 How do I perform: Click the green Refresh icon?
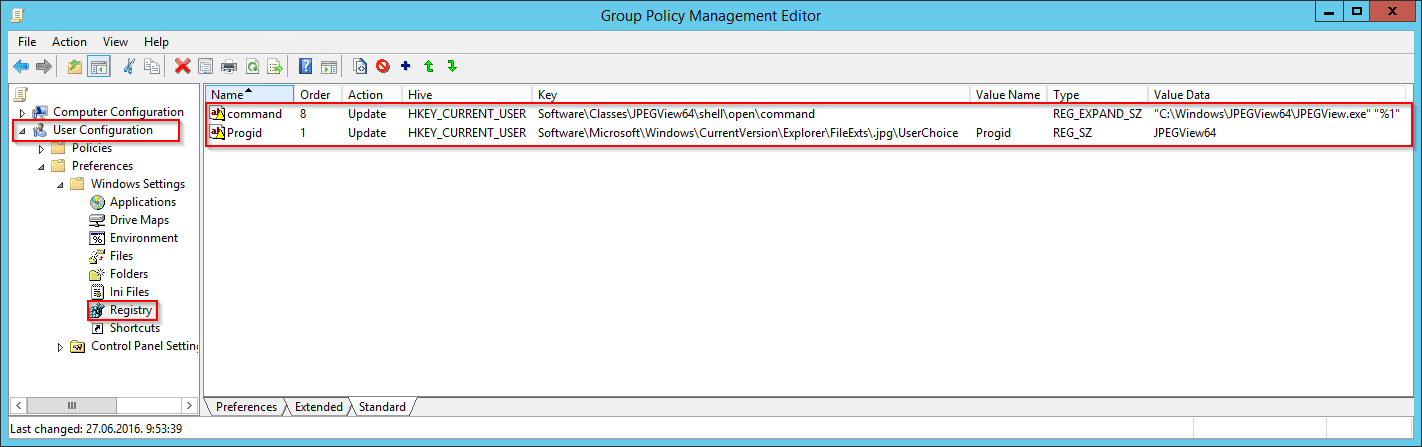(253, 67)
